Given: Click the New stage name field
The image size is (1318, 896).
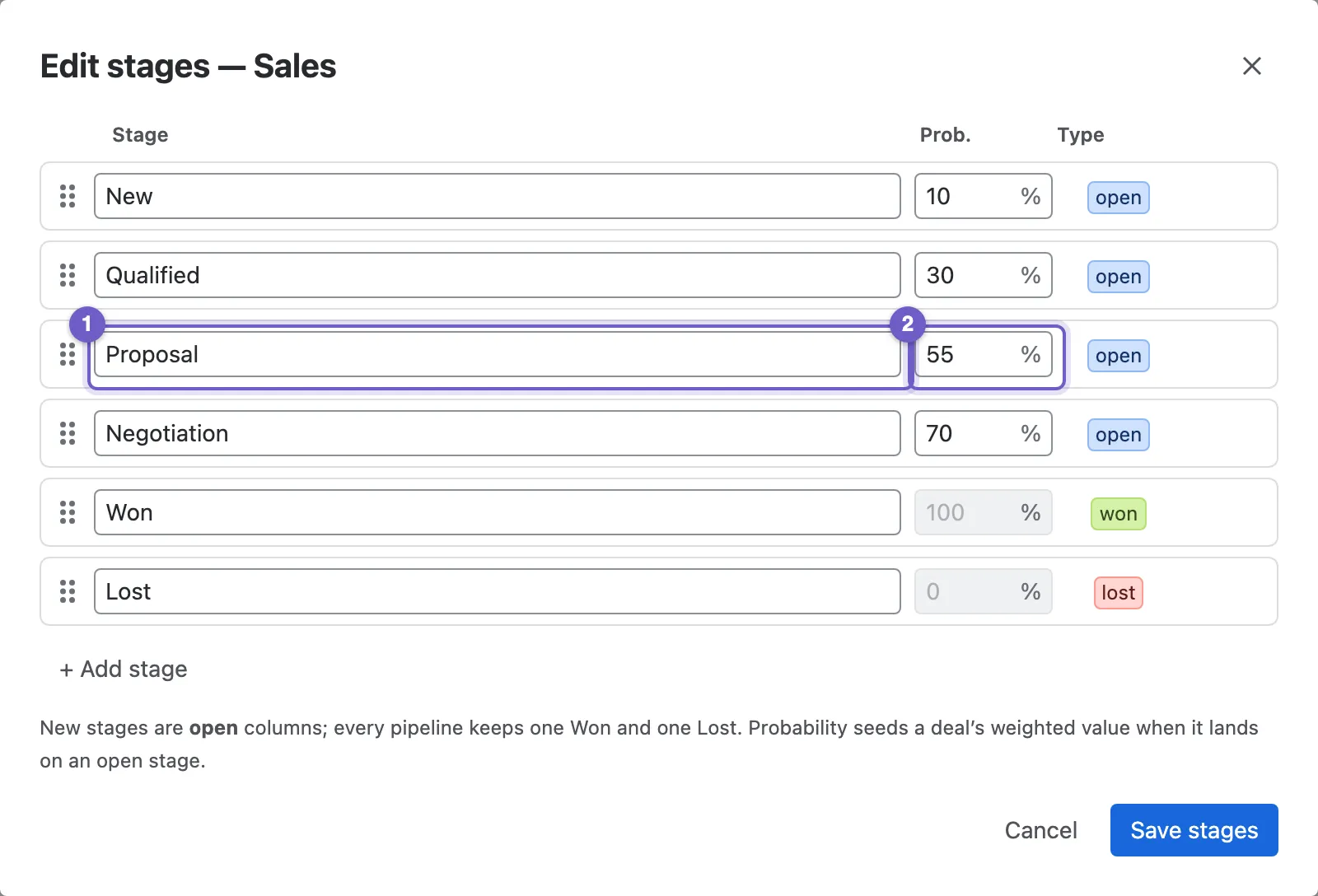Looking at the screenshot, I should [x=497, y=196].
